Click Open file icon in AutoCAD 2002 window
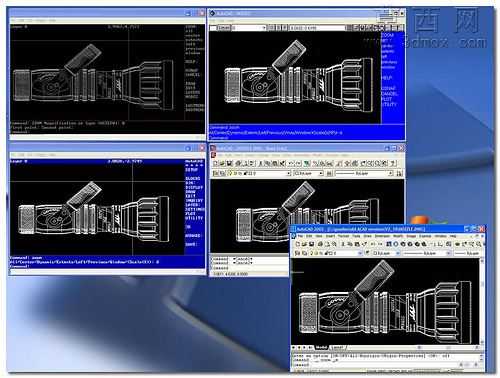The width and height of the screenshot is (500, 378). (304, 244)
